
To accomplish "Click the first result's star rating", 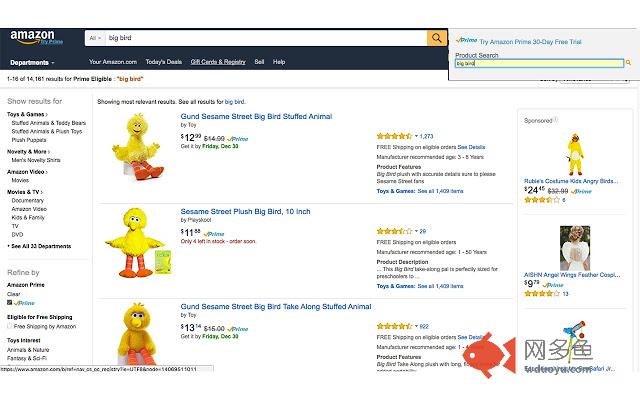I will coord(392,135).
